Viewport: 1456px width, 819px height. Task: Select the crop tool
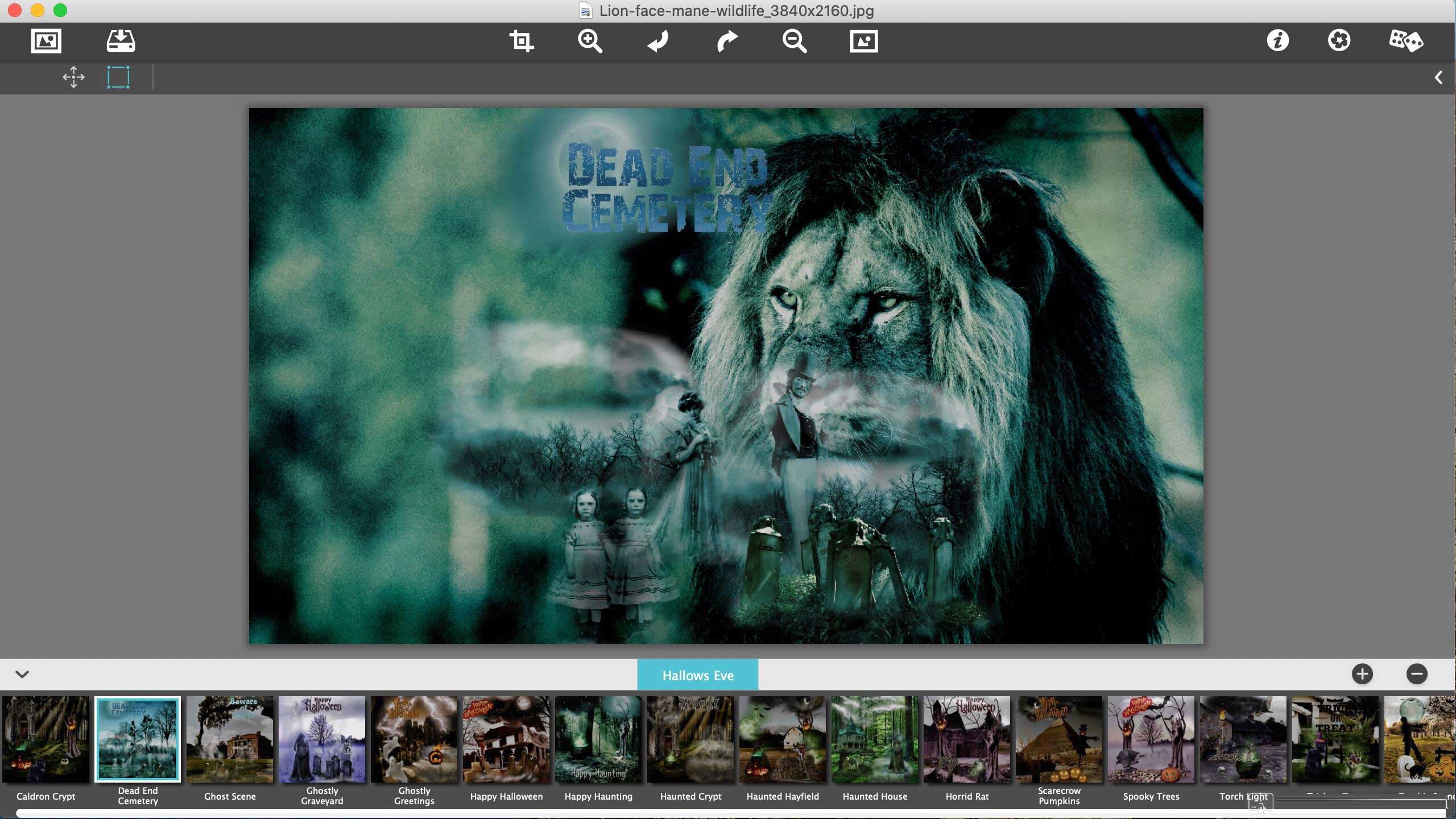pyautogui.click(x=521, y=40)
